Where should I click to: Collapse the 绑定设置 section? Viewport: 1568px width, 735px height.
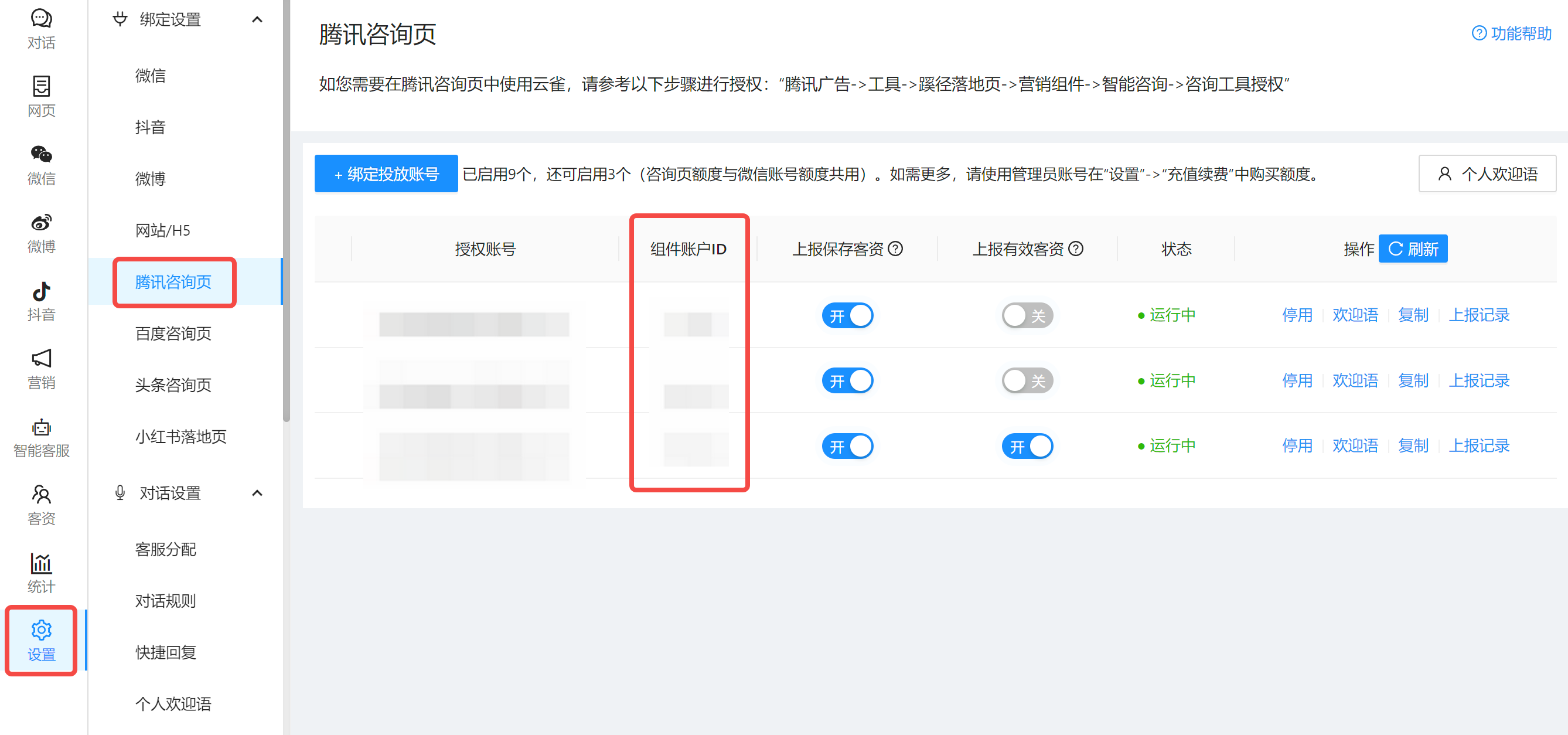pos(256,19)
